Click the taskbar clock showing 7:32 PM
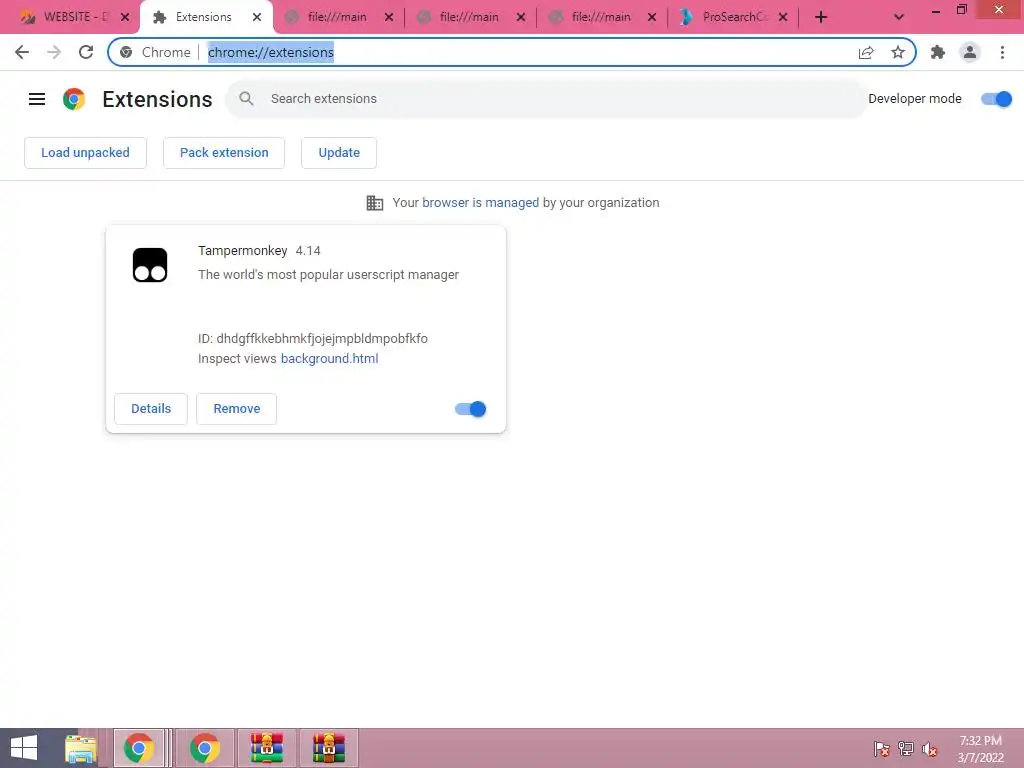The image size is (1024, 768). [x=980, y=748]
